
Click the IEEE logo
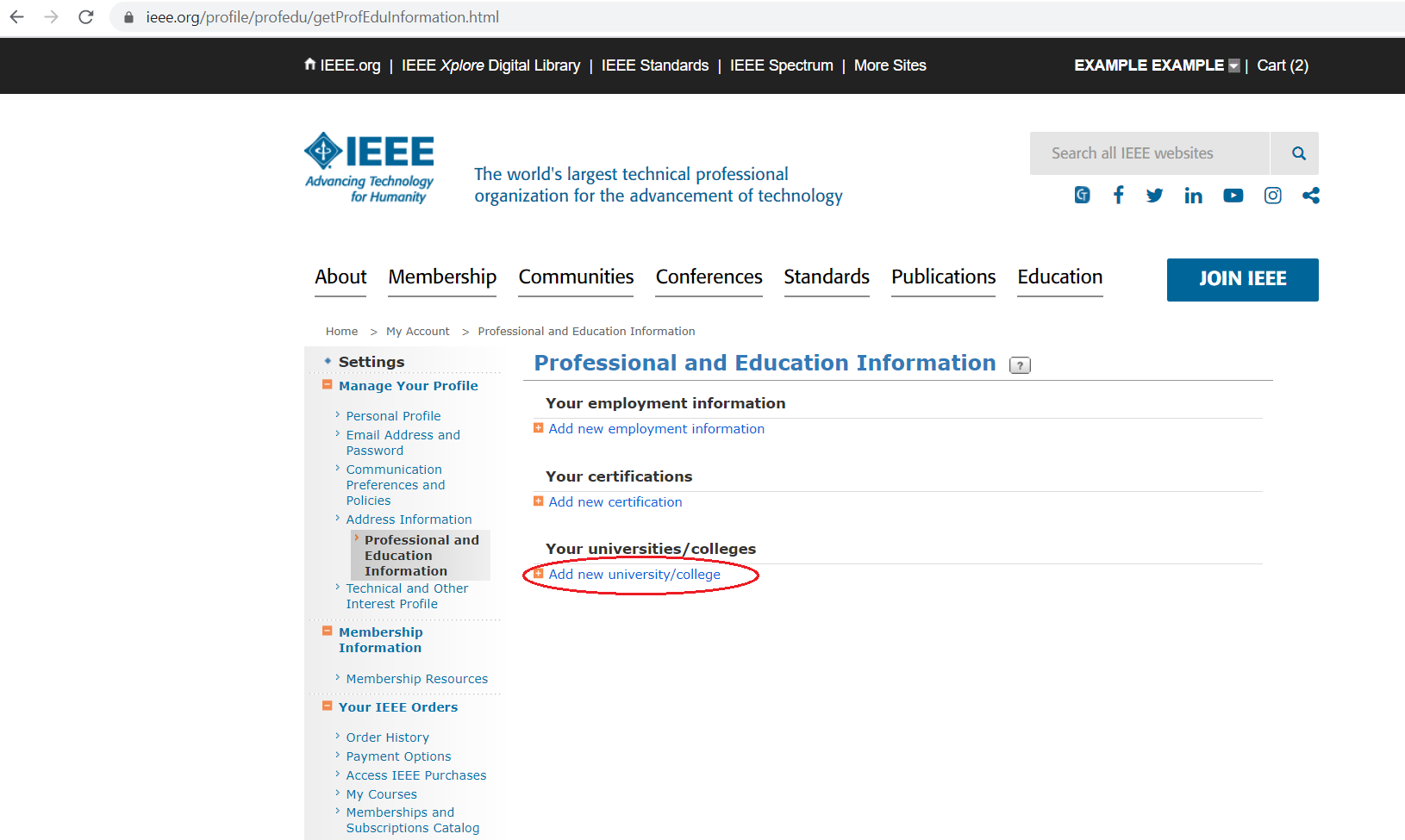369,168
